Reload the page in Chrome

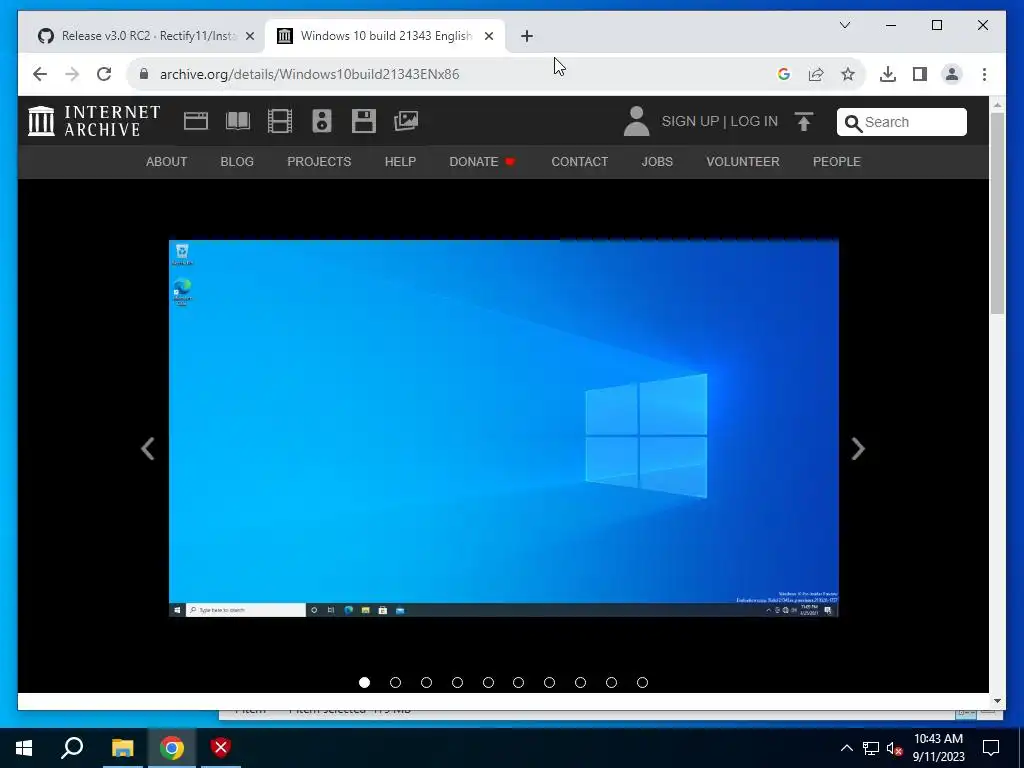(x=104, y=74)
